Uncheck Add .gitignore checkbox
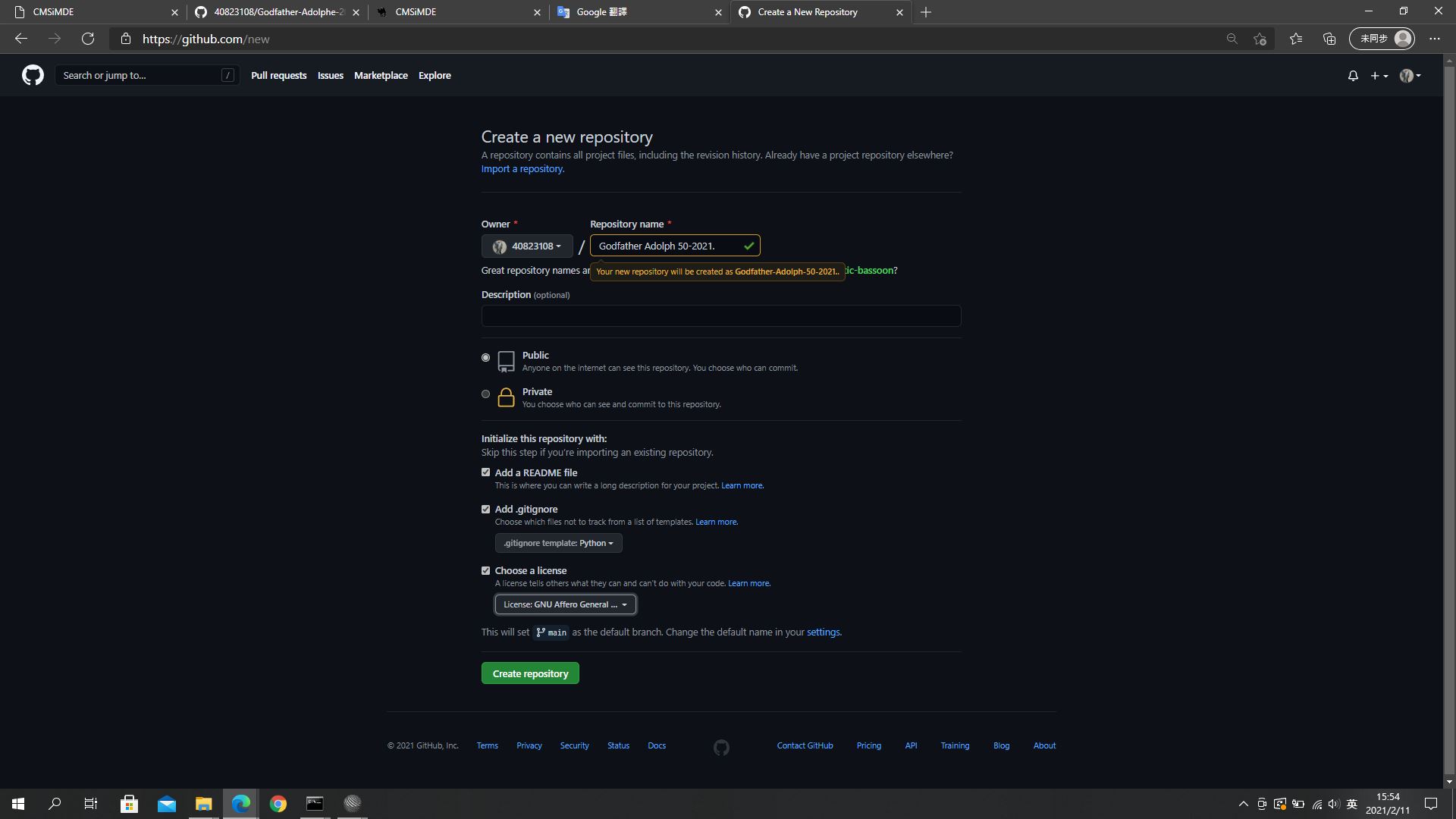This screenshot has height=819, width=1456. [x=485, y=509]
